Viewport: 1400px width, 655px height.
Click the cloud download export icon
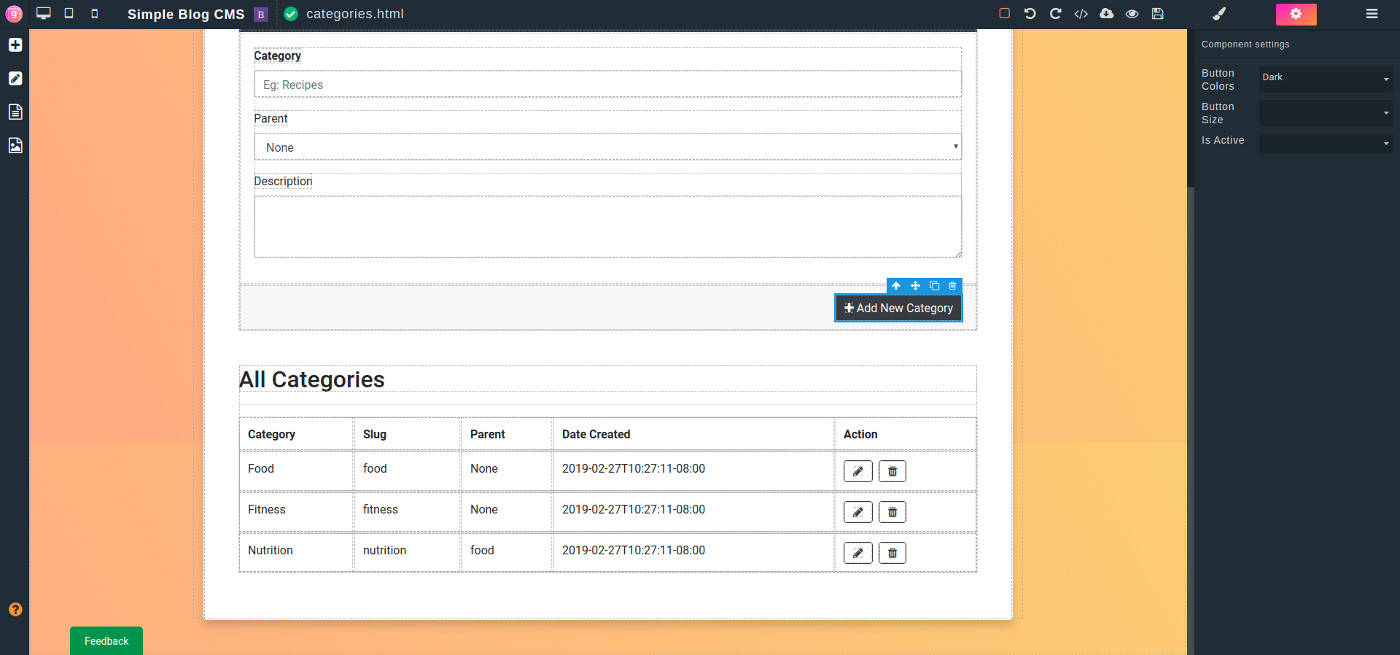coord(1106,14)
